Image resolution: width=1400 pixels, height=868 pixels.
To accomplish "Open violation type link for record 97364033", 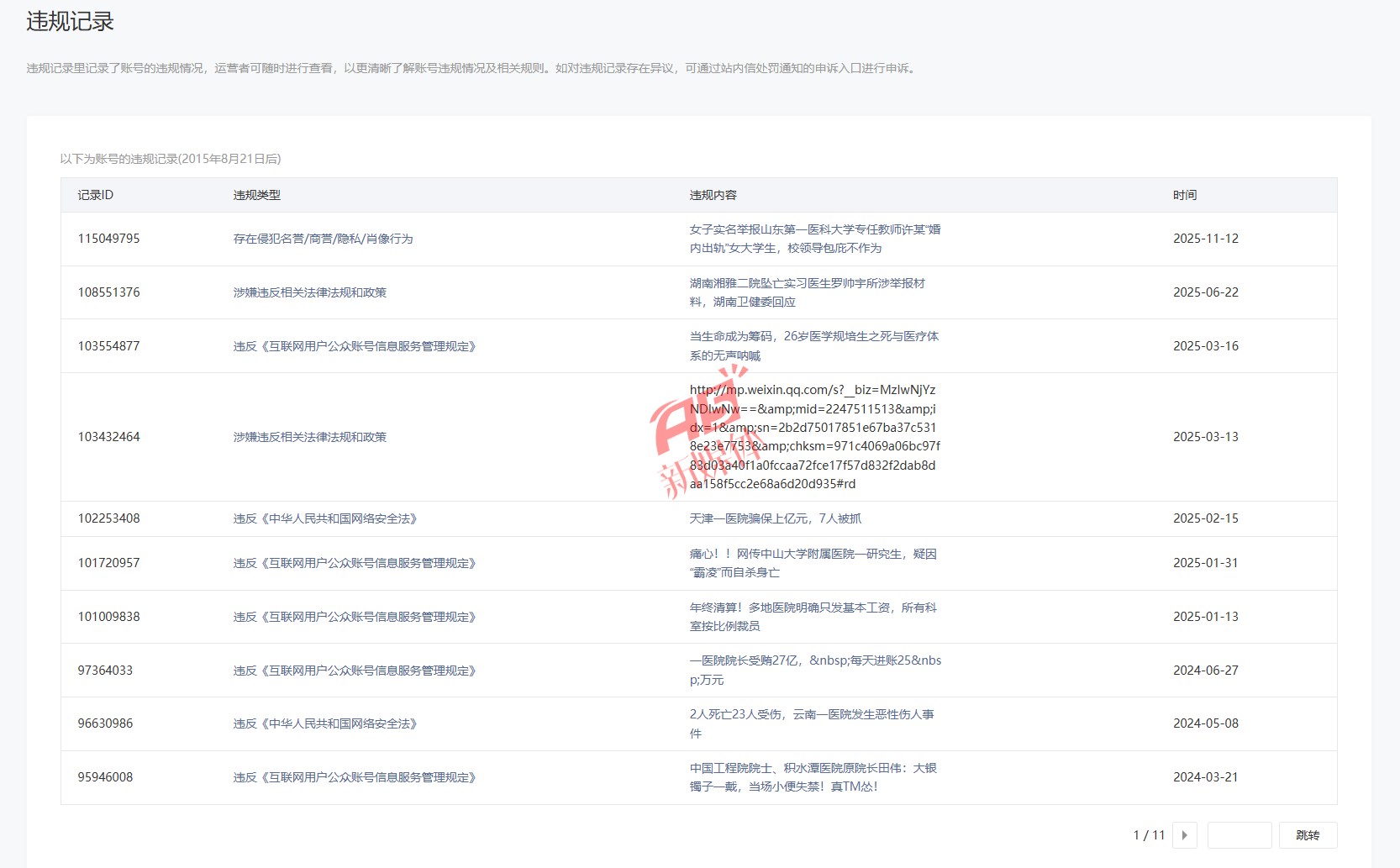I will [x=354, y=671].
